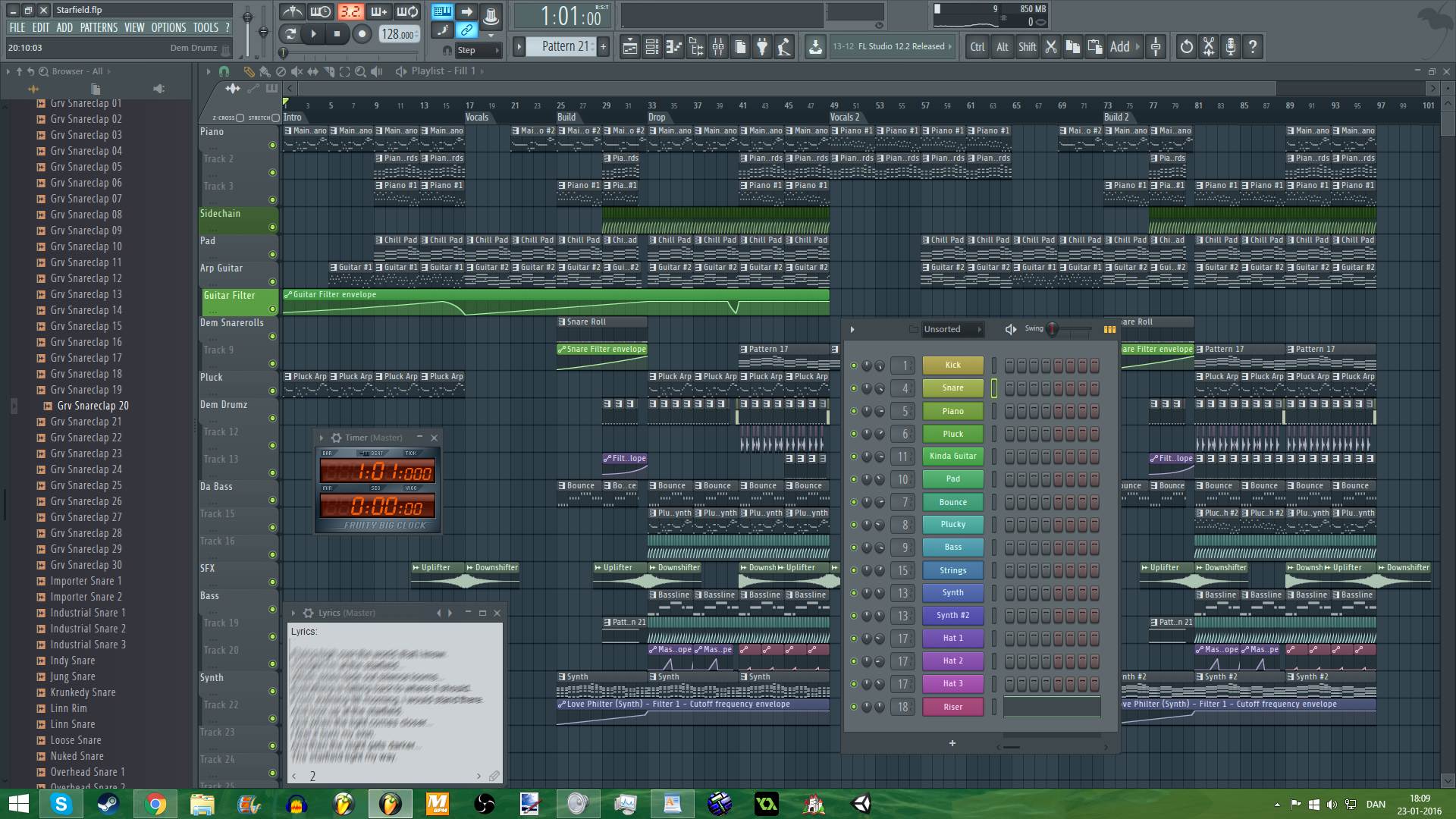Expand the Add menu arrow in toolbar

[x=1137, y=47]
